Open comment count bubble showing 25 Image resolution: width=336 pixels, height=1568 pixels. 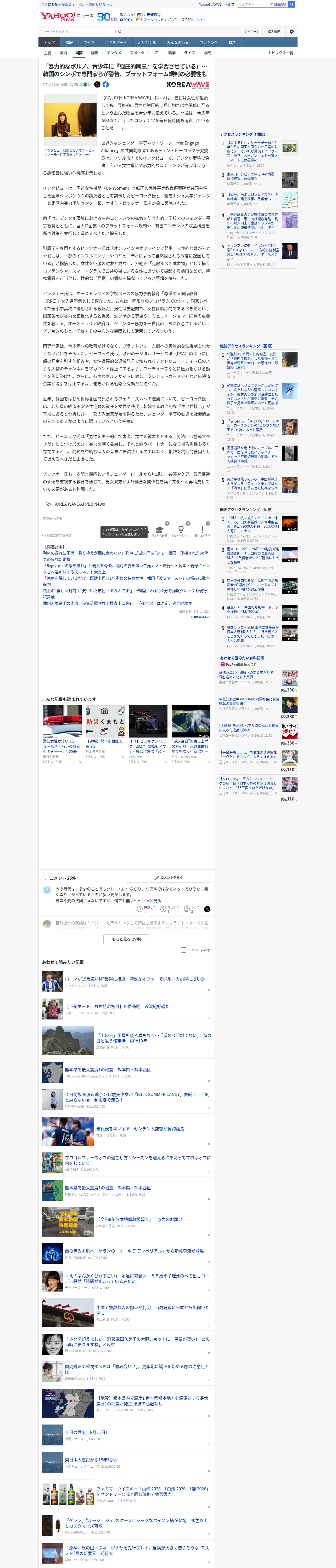click(x=74, y=85)
